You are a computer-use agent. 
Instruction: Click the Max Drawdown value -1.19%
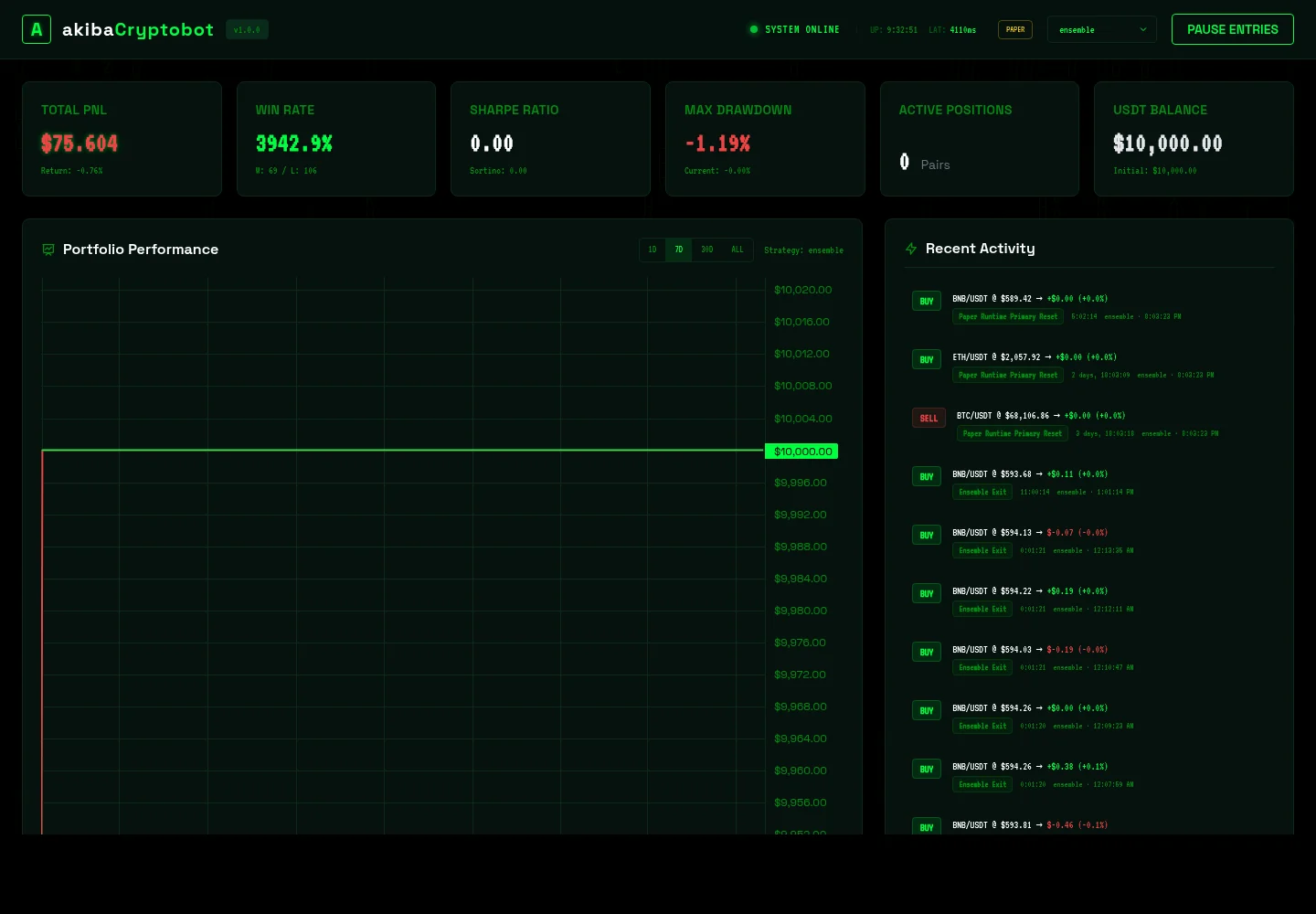point(717,143)
